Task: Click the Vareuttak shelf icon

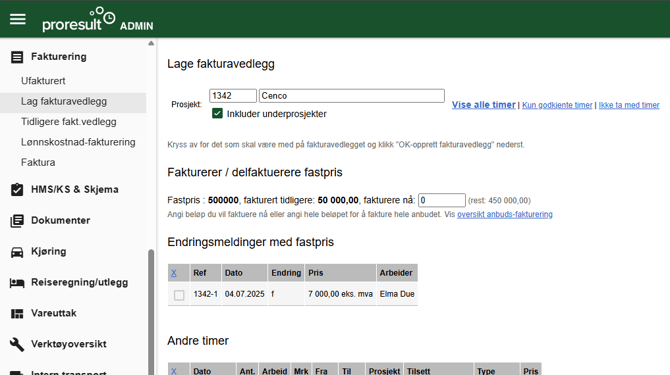Action: [17, 314]
